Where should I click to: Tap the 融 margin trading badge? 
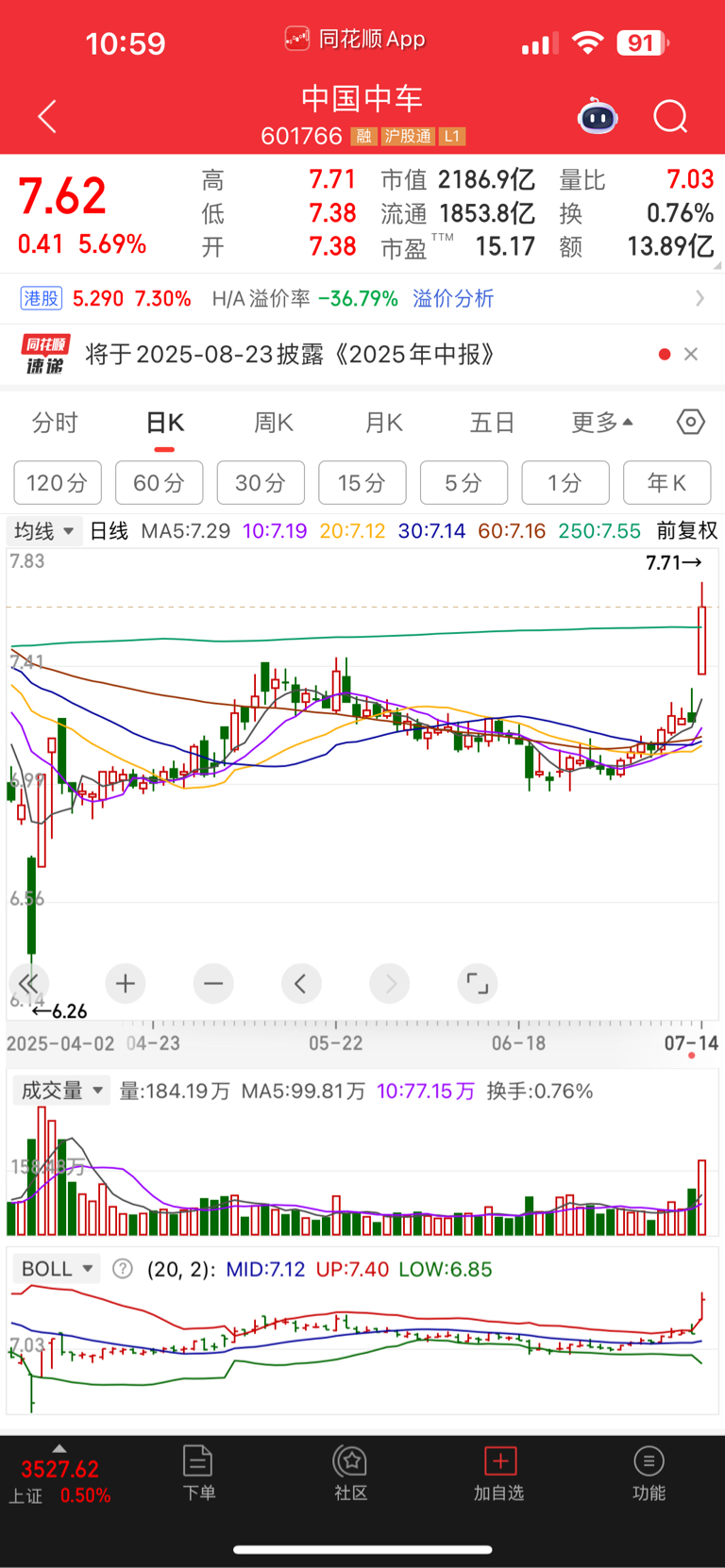[363, 137]
